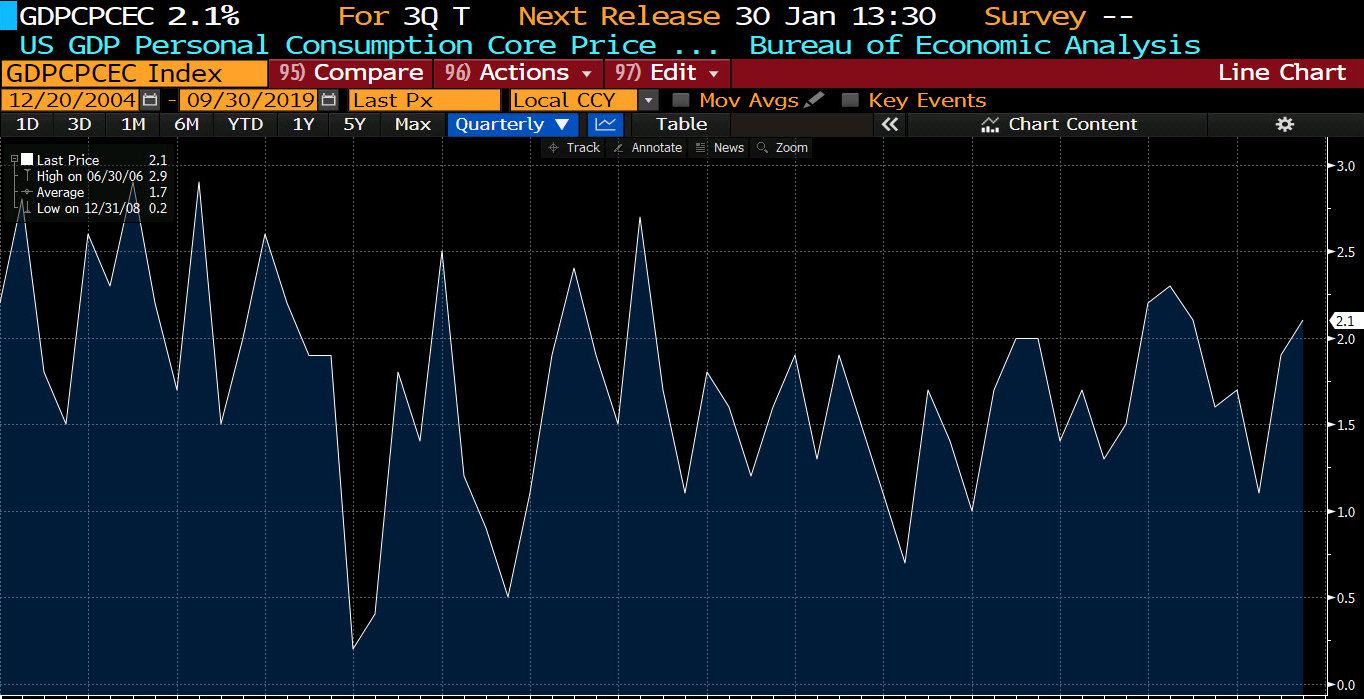Switch to Table view
1364x699 pixels.
(x=681, y=124)
